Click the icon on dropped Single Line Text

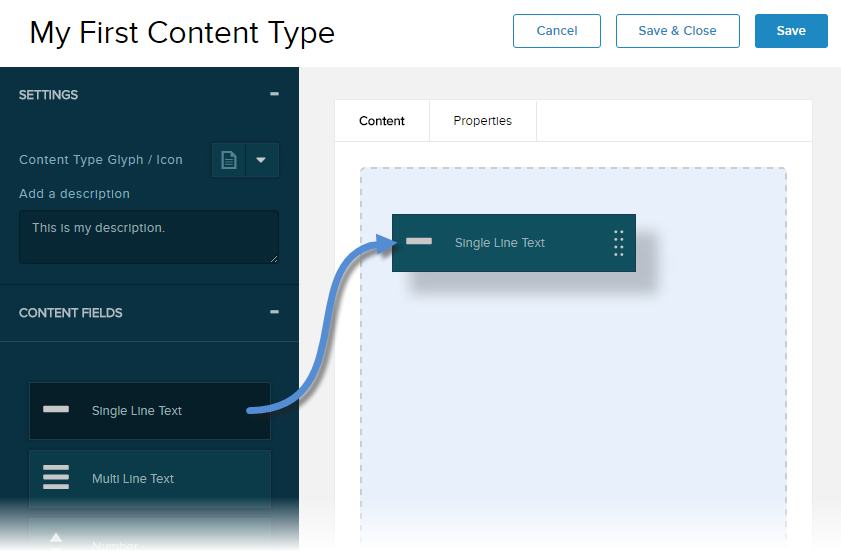[x=419, y=242]
